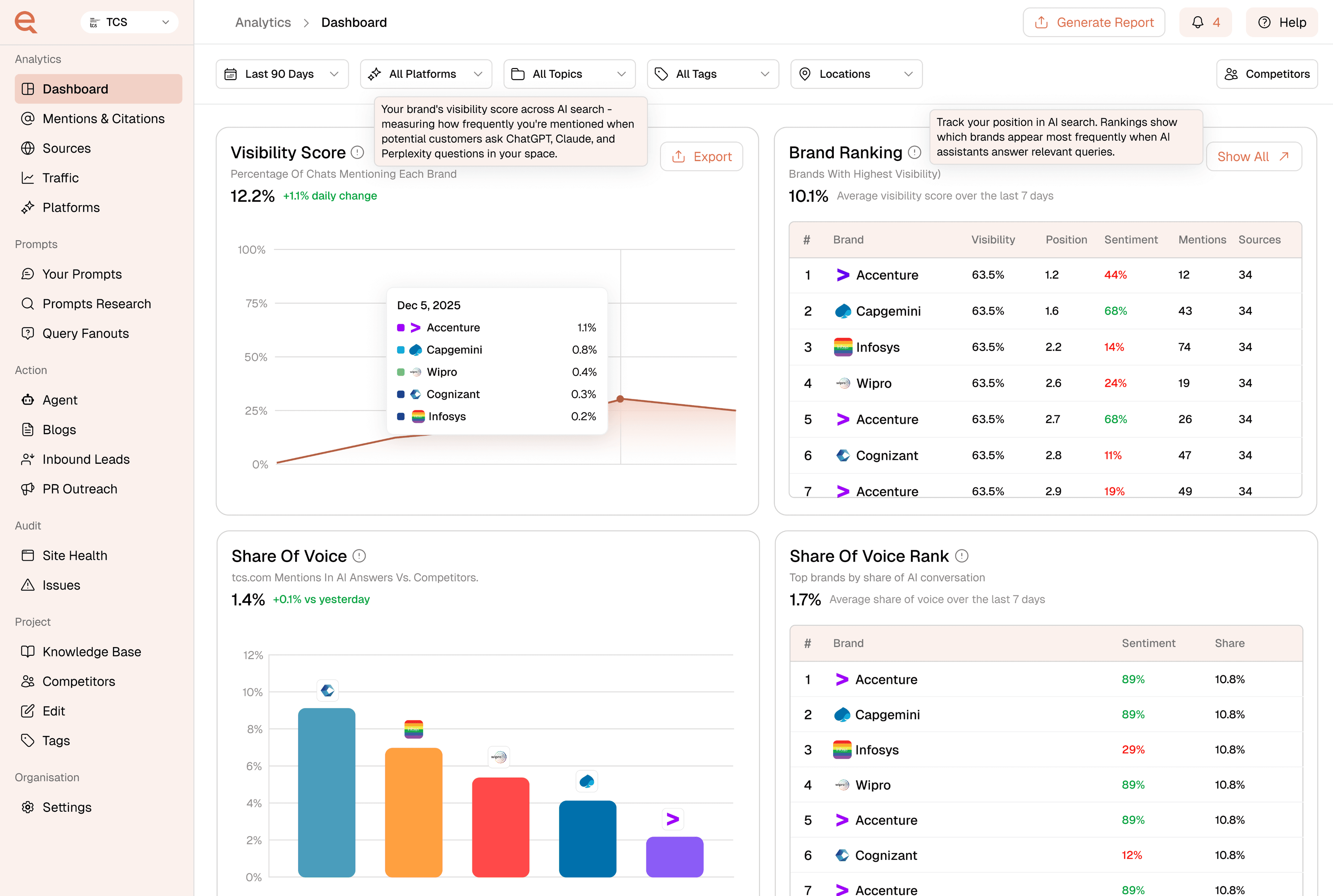This screenshot has width=1333, height=896.
Task: Click the Share Of Voice info icon
Action: coord(359,556)
